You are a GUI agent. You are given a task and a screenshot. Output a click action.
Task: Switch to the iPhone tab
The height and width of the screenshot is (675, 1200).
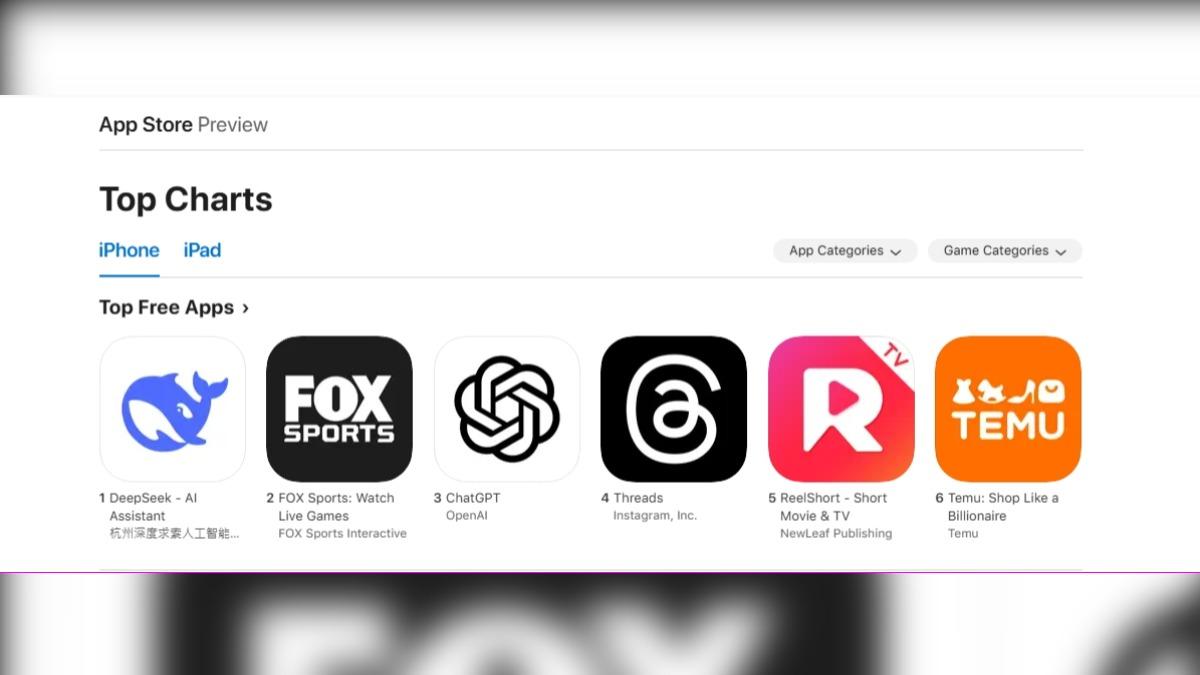pos(129,250)
